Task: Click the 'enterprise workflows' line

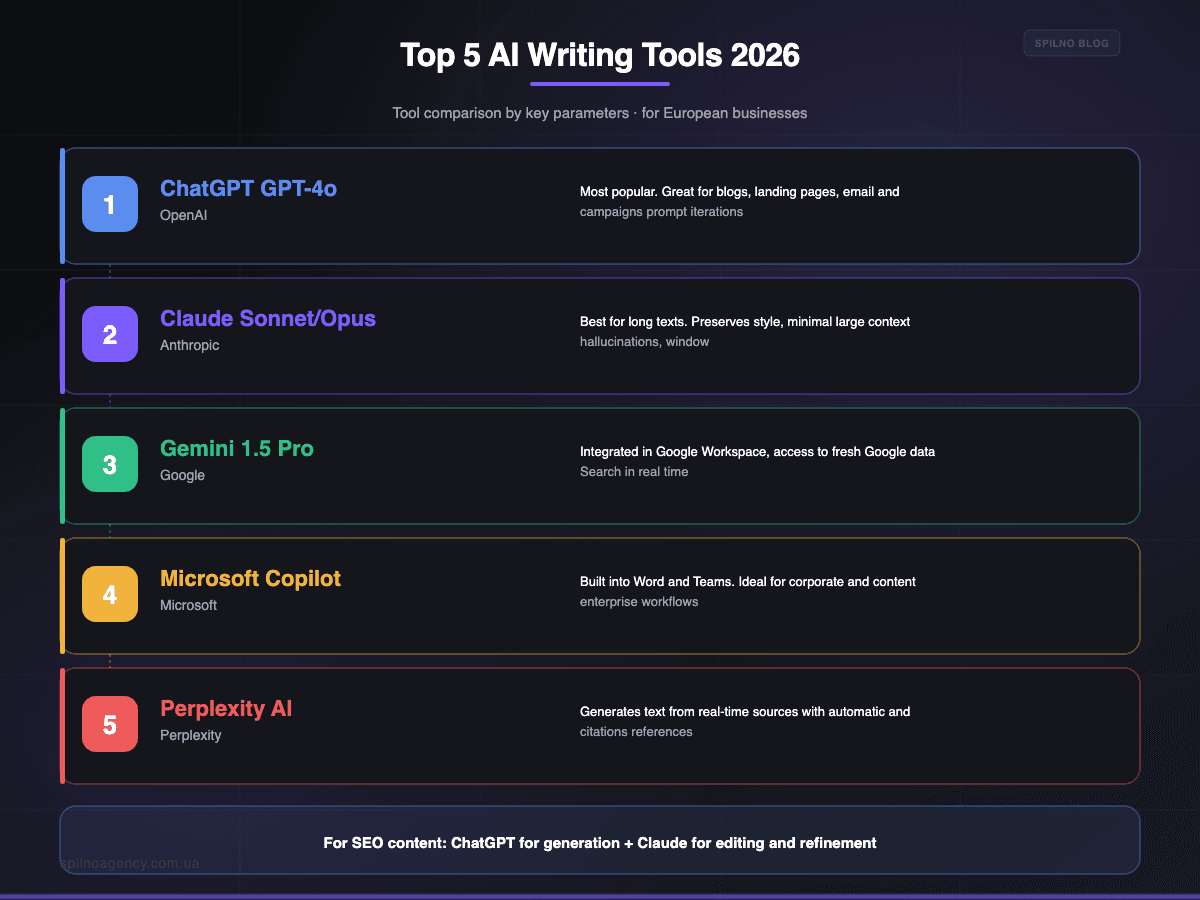Action: [639, 602]
